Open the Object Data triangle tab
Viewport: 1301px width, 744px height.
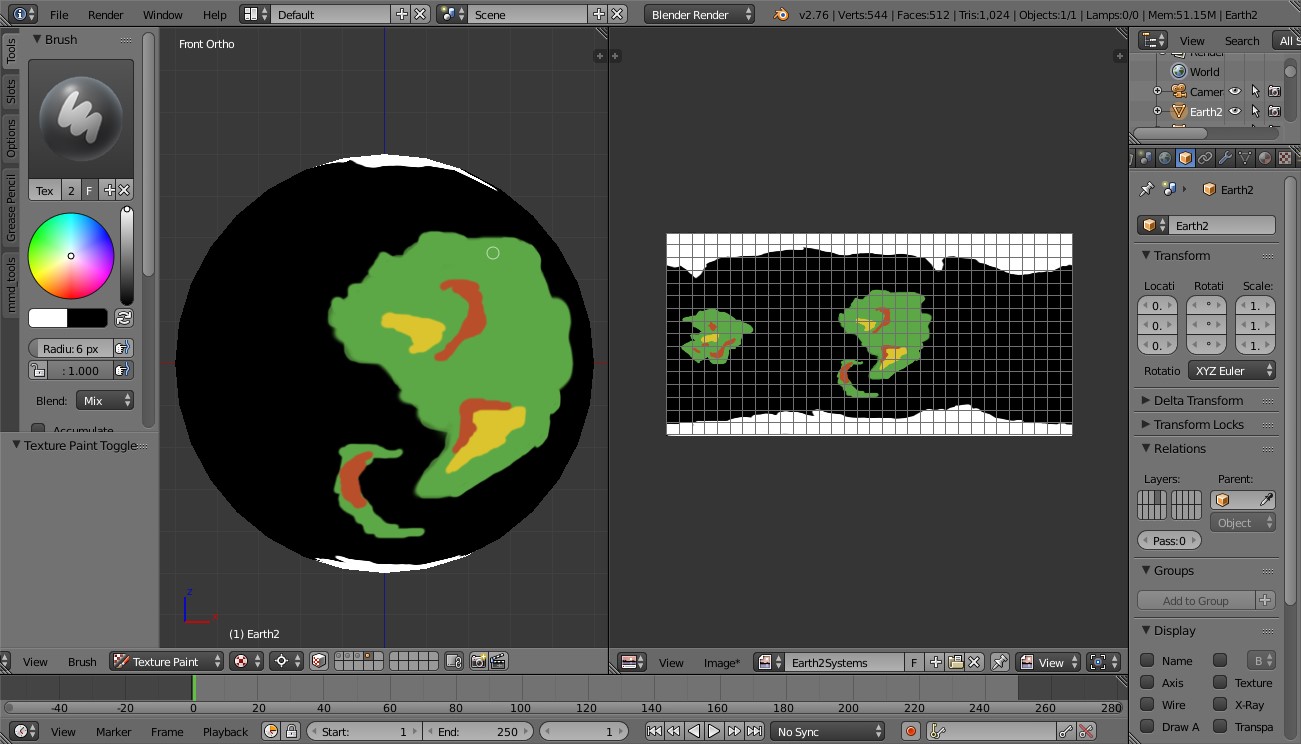[1246, 158]
